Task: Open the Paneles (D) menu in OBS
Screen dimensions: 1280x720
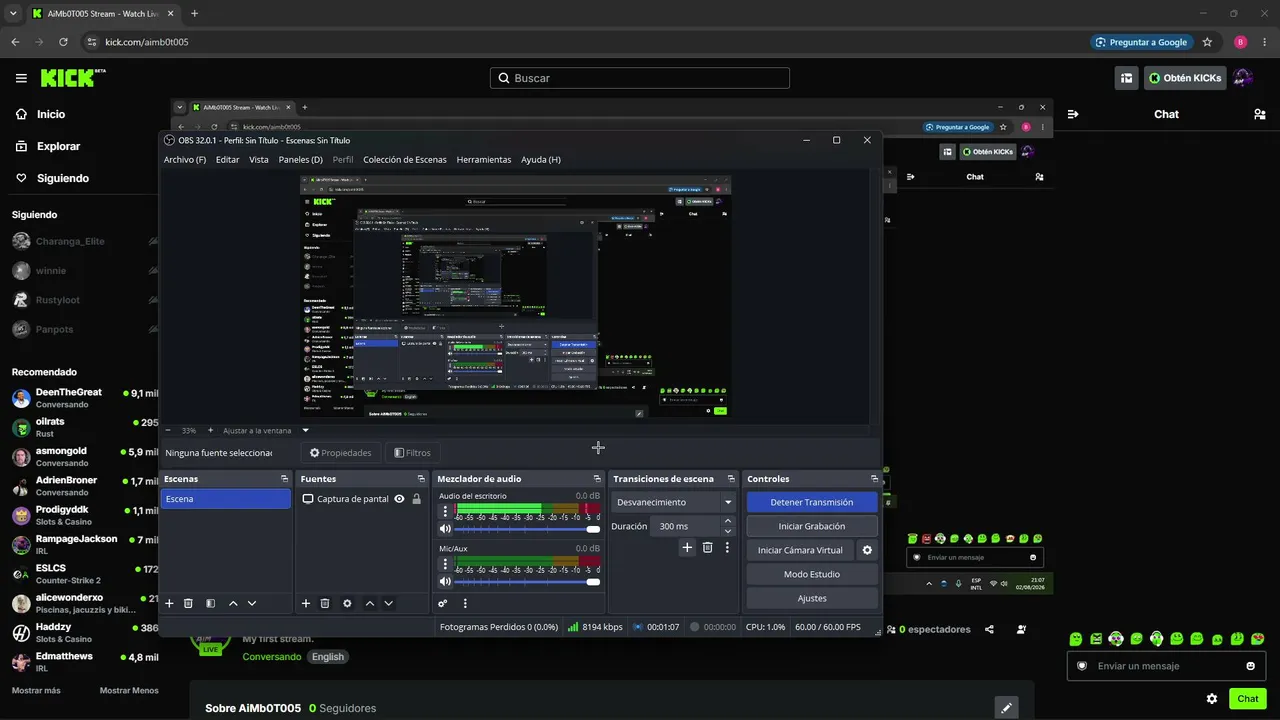Action: click(301, 159)
